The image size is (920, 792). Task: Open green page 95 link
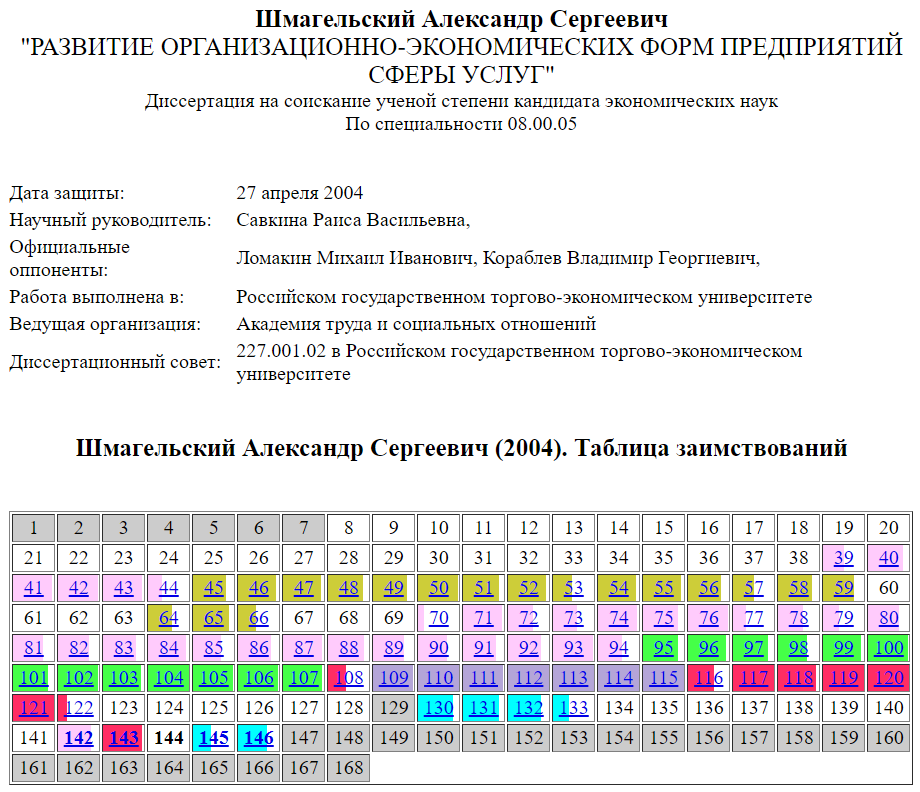tap(664, 647)
